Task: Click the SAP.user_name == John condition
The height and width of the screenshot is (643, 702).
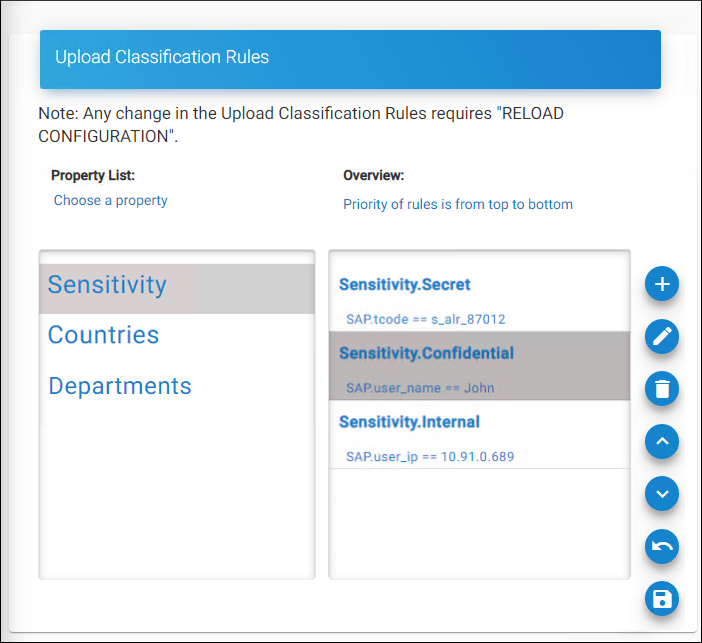Action: pos(420,388)
